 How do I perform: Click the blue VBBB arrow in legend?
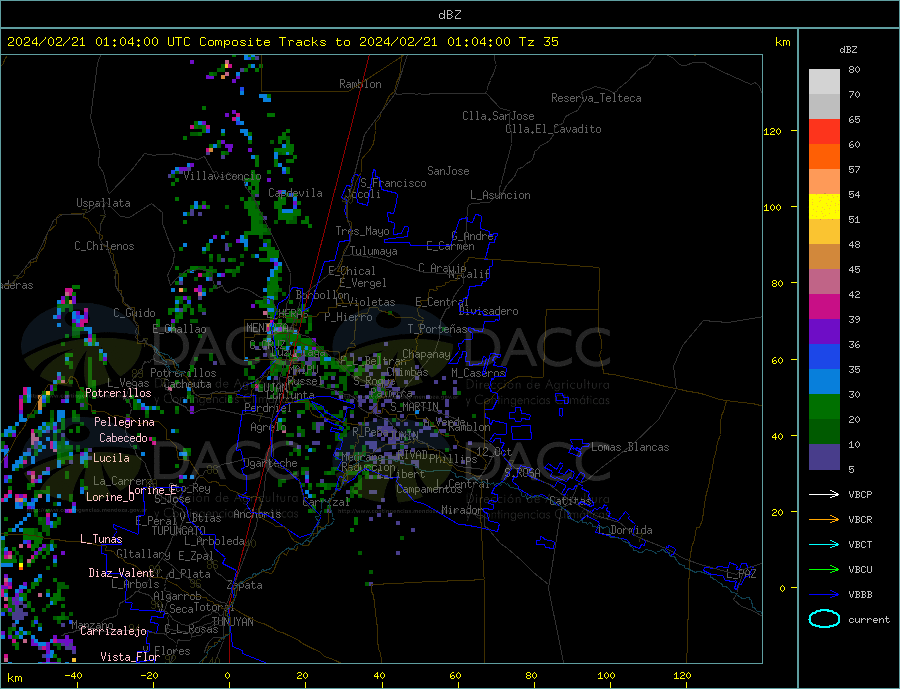coord(825,594)
